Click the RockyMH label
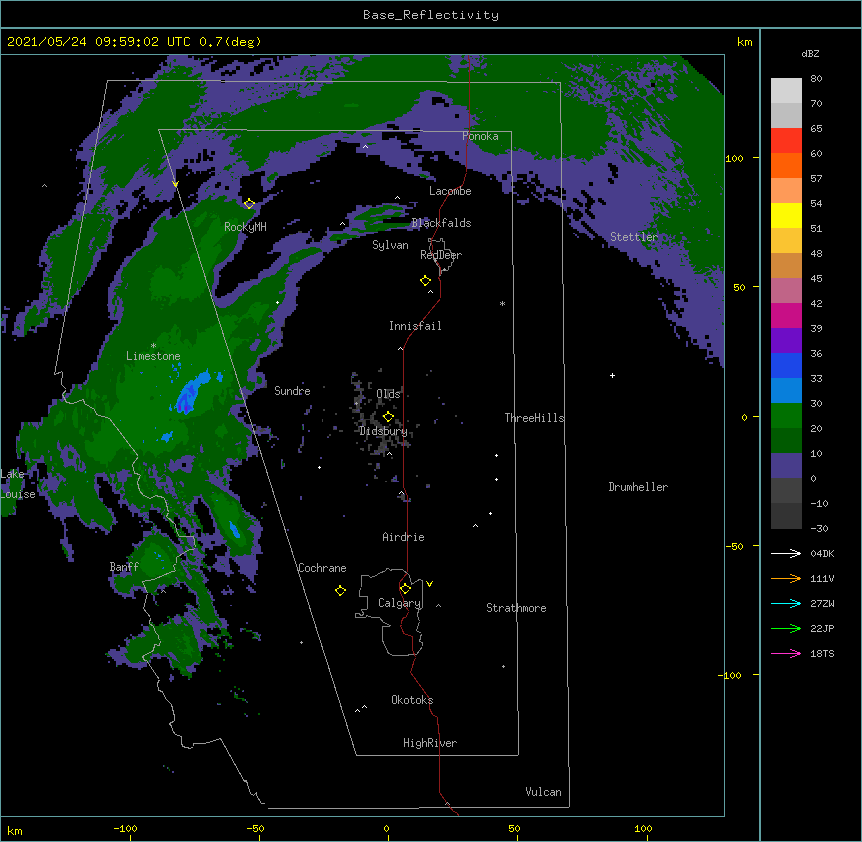The image size is (862, 842). point(245,227)
